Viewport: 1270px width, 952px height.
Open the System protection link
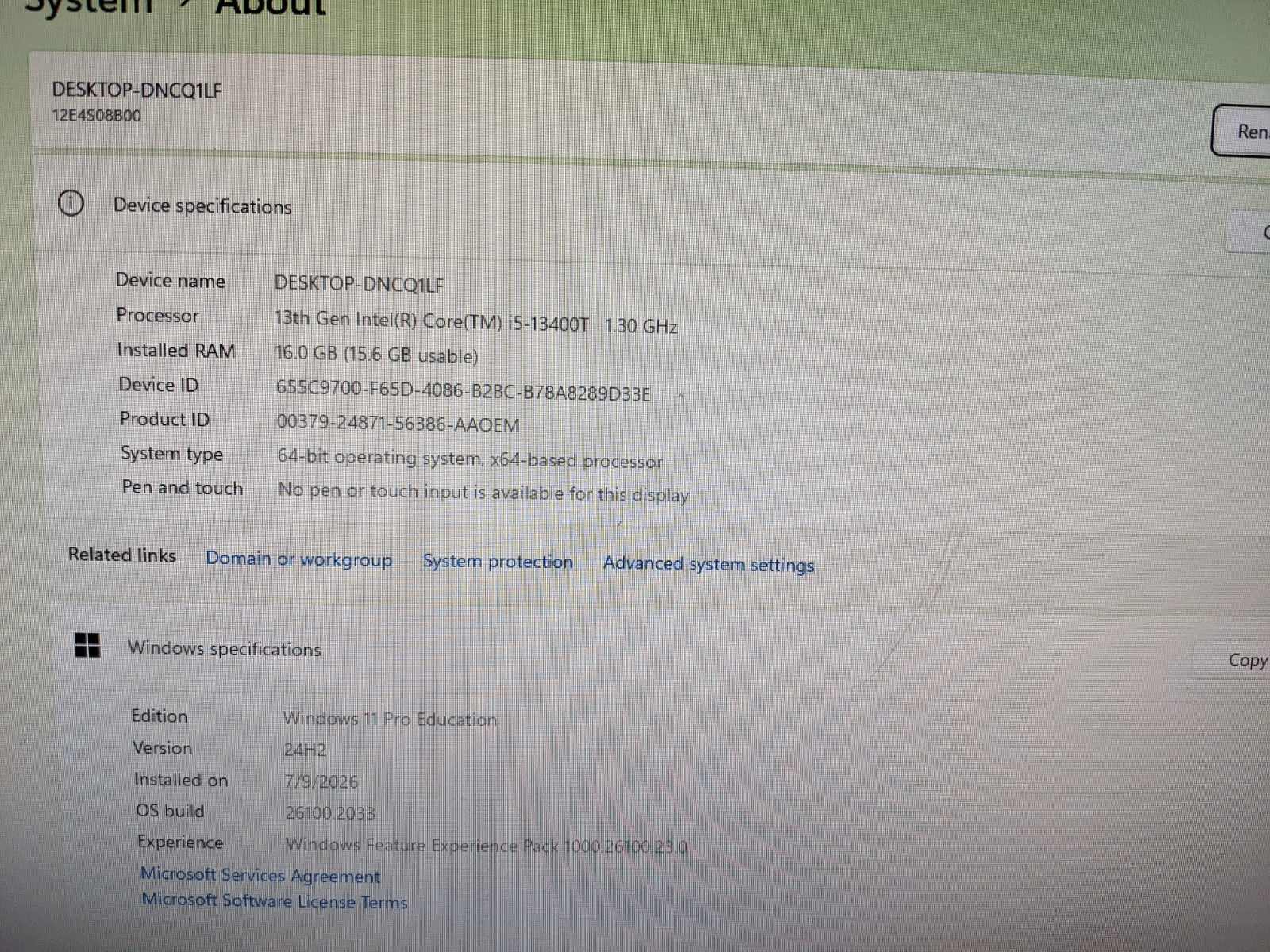498,562
